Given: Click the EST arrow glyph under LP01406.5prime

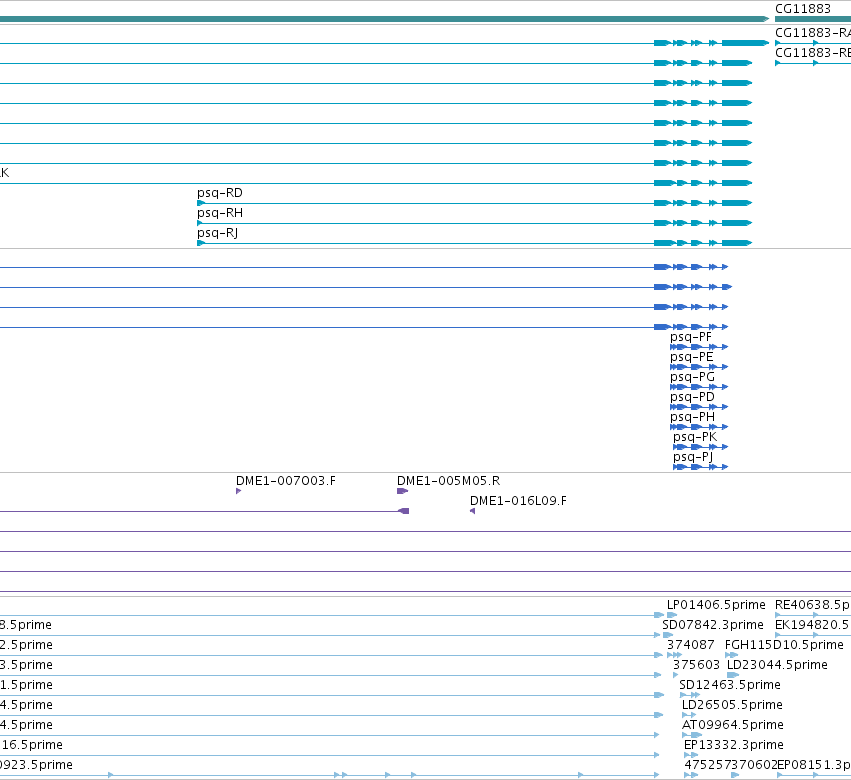Looking at the screenshot, I should click(672, 615).
